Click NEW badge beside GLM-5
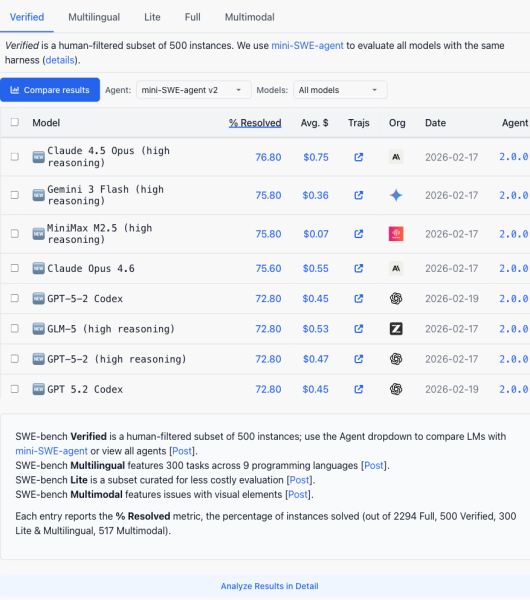This screenshot has width=530, height=600. click(39, 329)
